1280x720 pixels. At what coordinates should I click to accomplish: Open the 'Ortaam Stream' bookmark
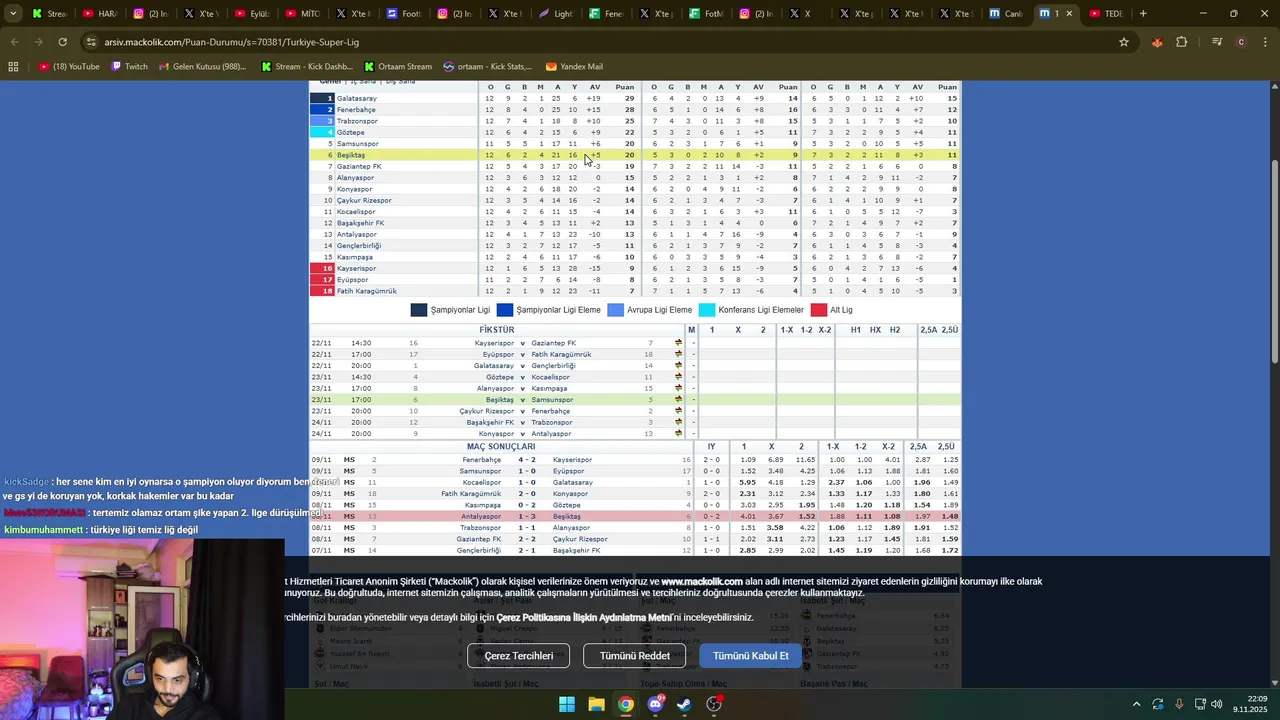(398, 67)
